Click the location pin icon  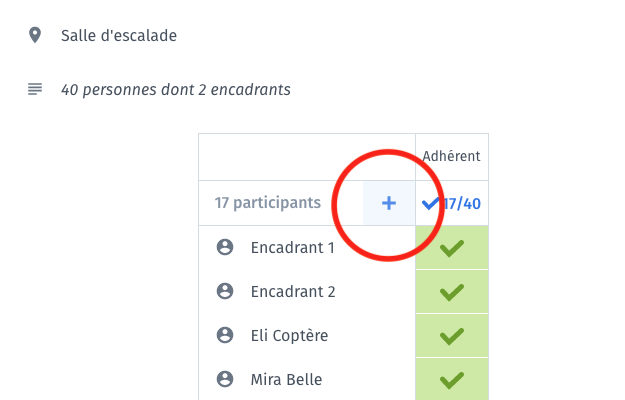coord(35,35)
